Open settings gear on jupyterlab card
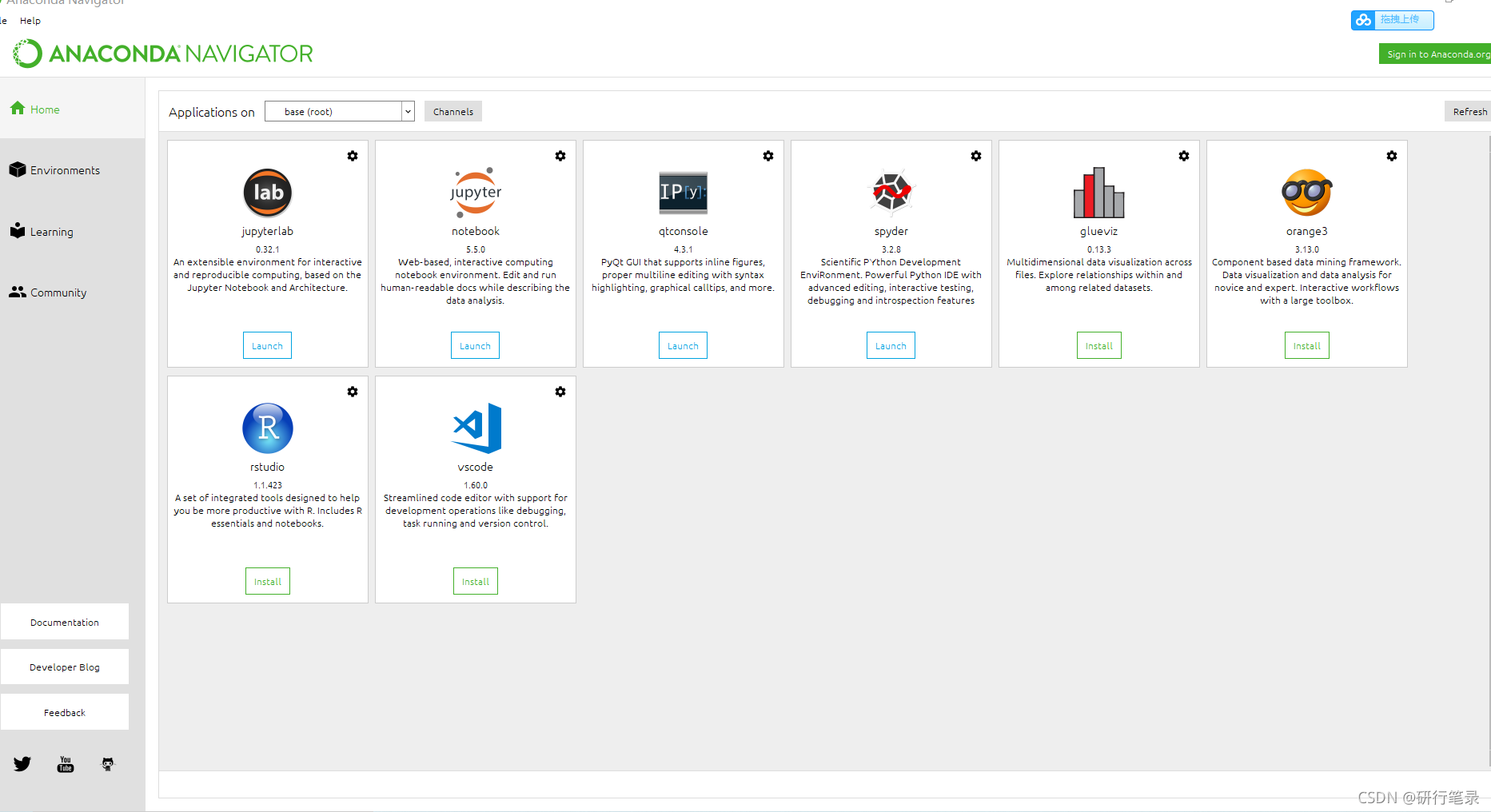 [353, 156]
